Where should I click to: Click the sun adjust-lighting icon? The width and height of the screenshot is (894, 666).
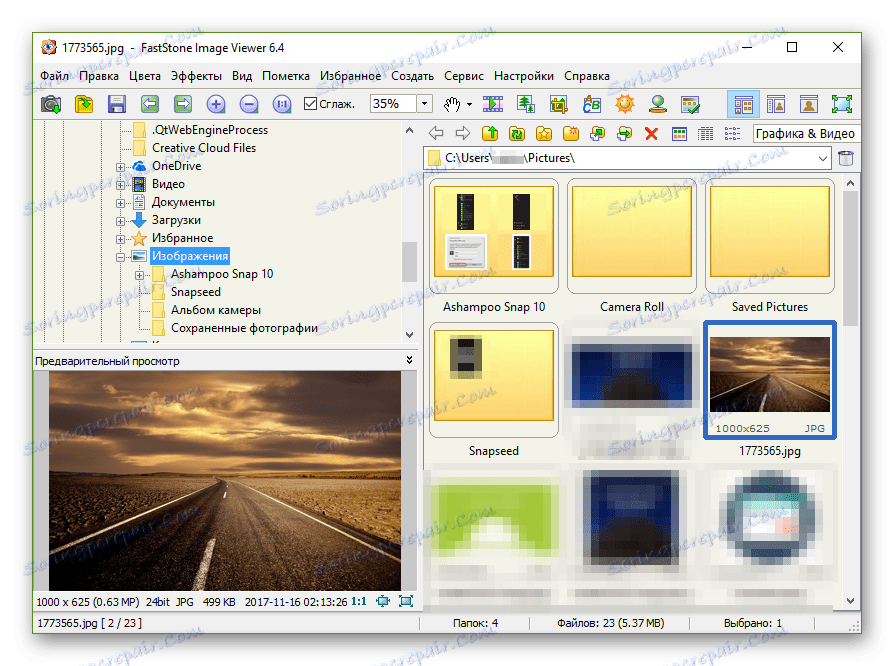[x=624, y=104]
